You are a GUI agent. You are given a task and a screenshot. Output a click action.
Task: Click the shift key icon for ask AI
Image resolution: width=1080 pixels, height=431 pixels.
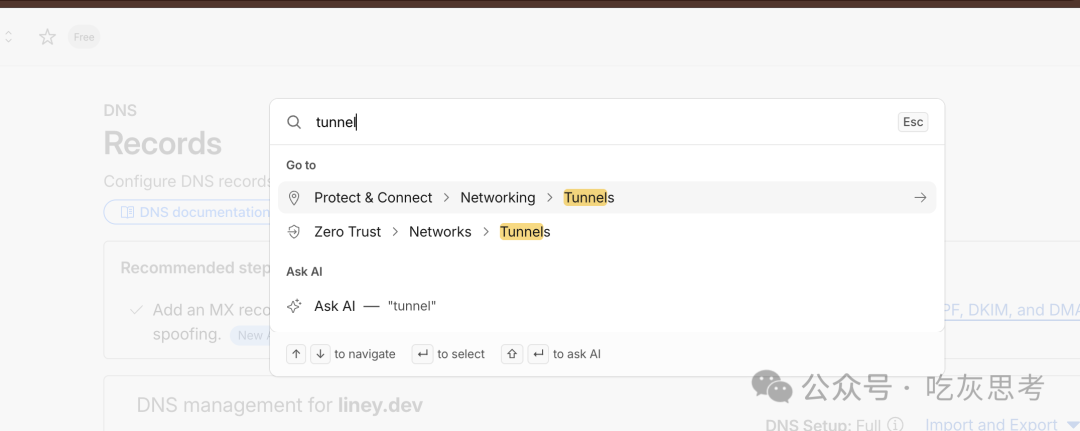click(512, 354)
